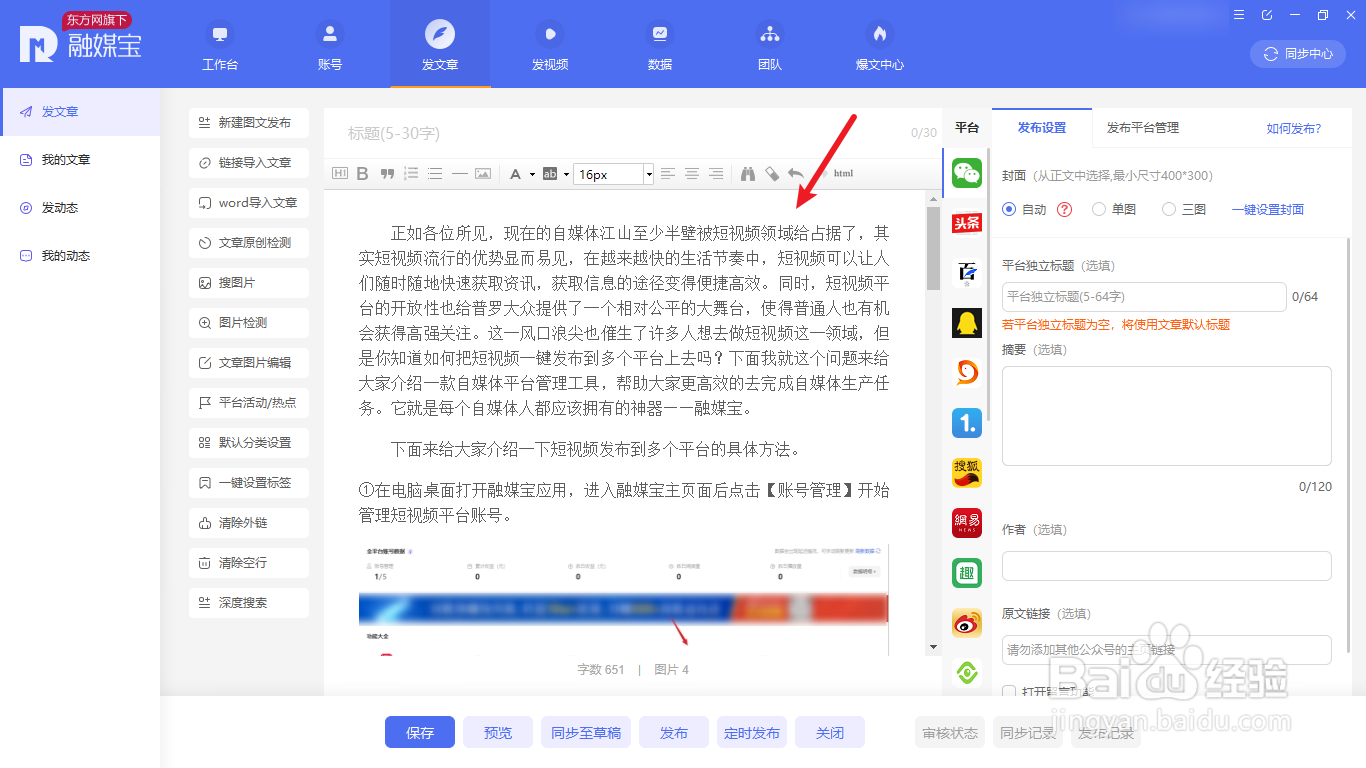Align text right in editor
Viewport: 1366px width, 768px height.
[716, 174]
